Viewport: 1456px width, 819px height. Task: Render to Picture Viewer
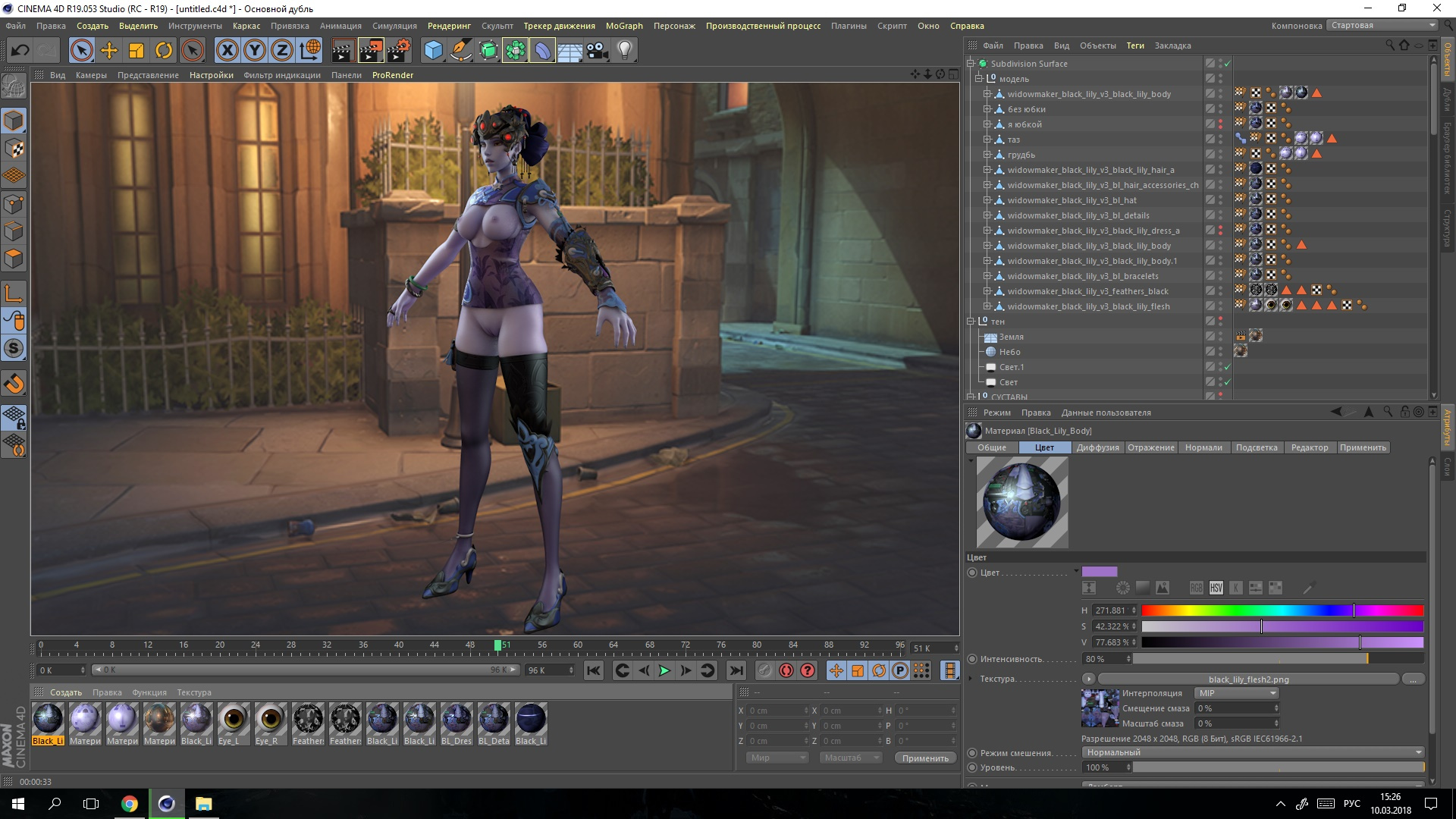pyautogui.click(x=371, y=51)
